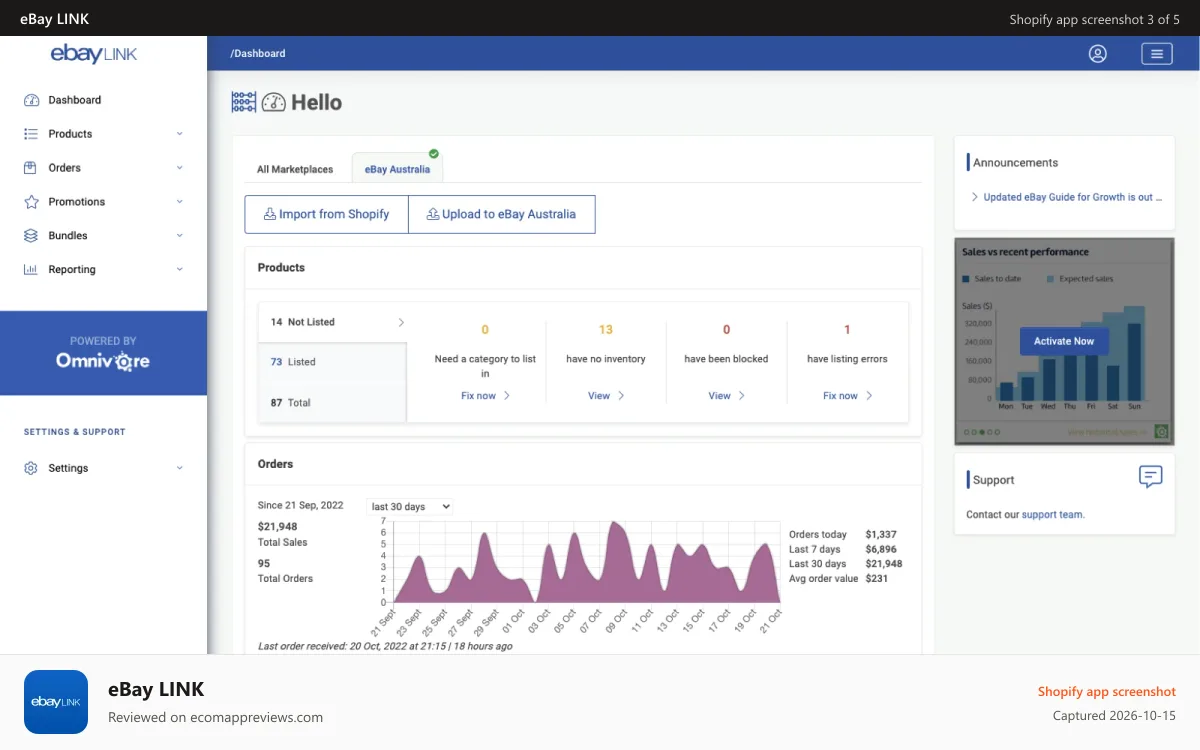Expand the Promotions sidebar chevron

pyautogui.click(x=180, y=202)
